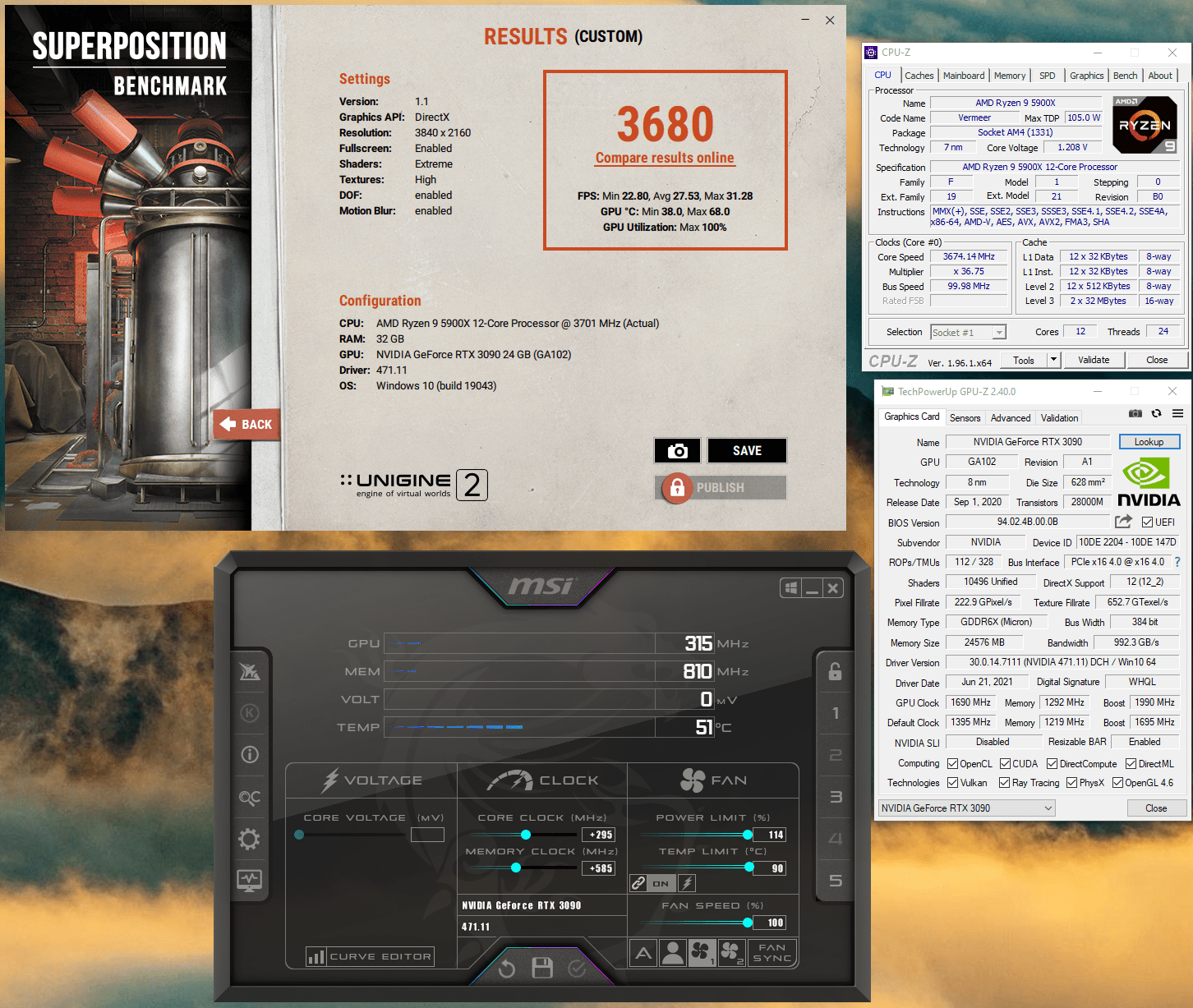The height and width of the screenshot is (1008, 1193).
Task: Start the OC Scanner icon in Afterburner
Action: pyautogui.click(x=249, y=797)
